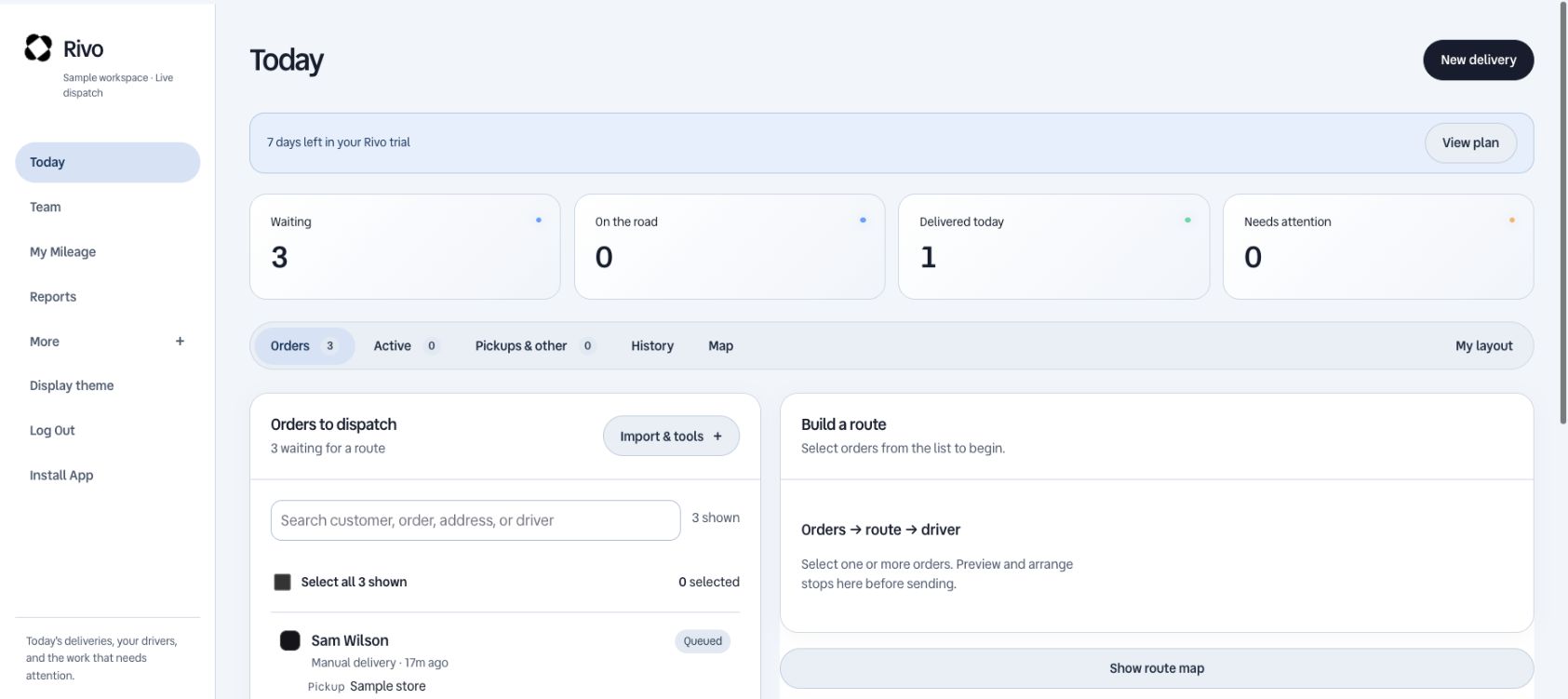
Task: Tick Sam Wilson order checkbox
Action: coord(290,640)
